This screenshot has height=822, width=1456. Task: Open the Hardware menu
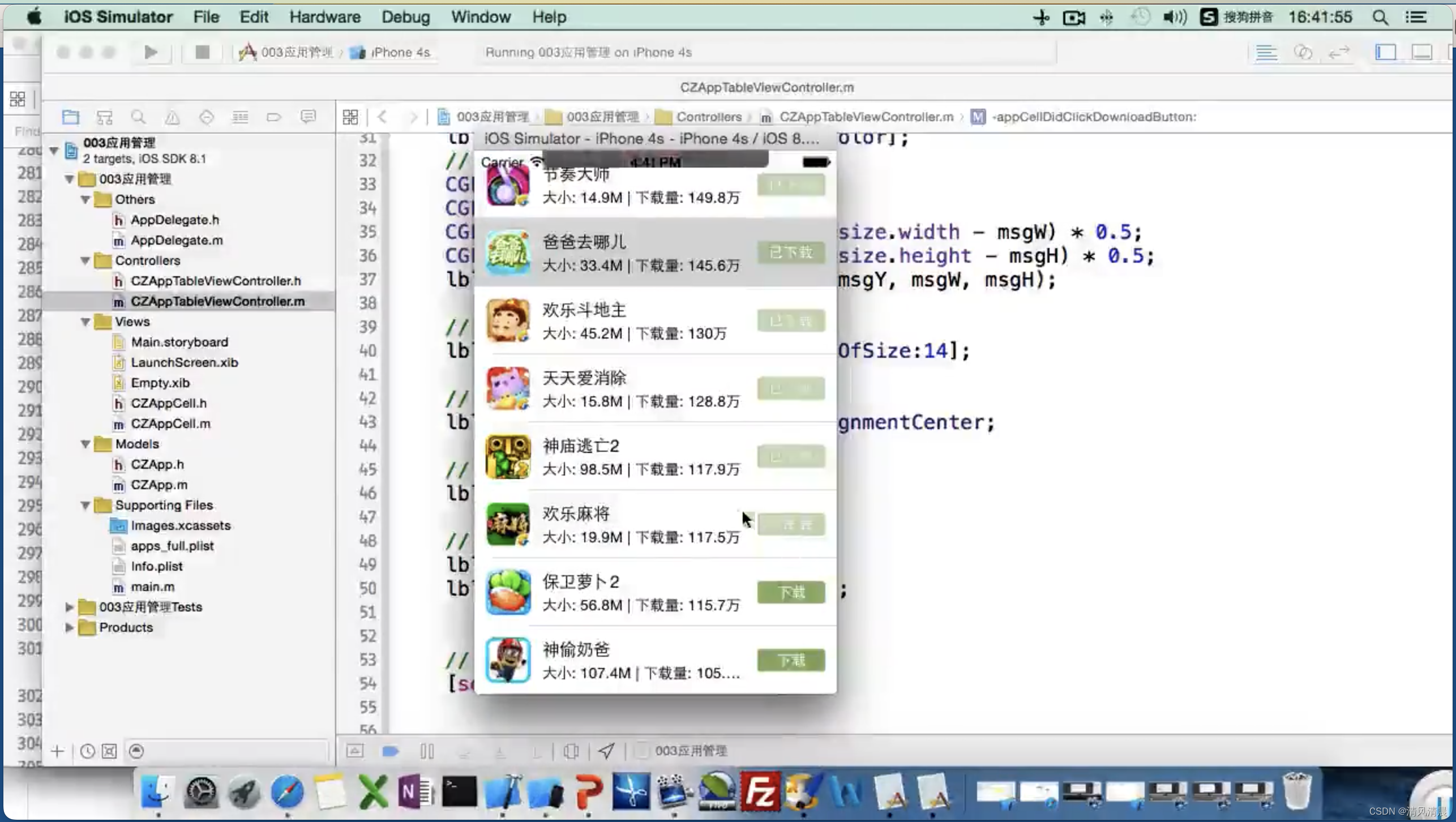point(325,17)
